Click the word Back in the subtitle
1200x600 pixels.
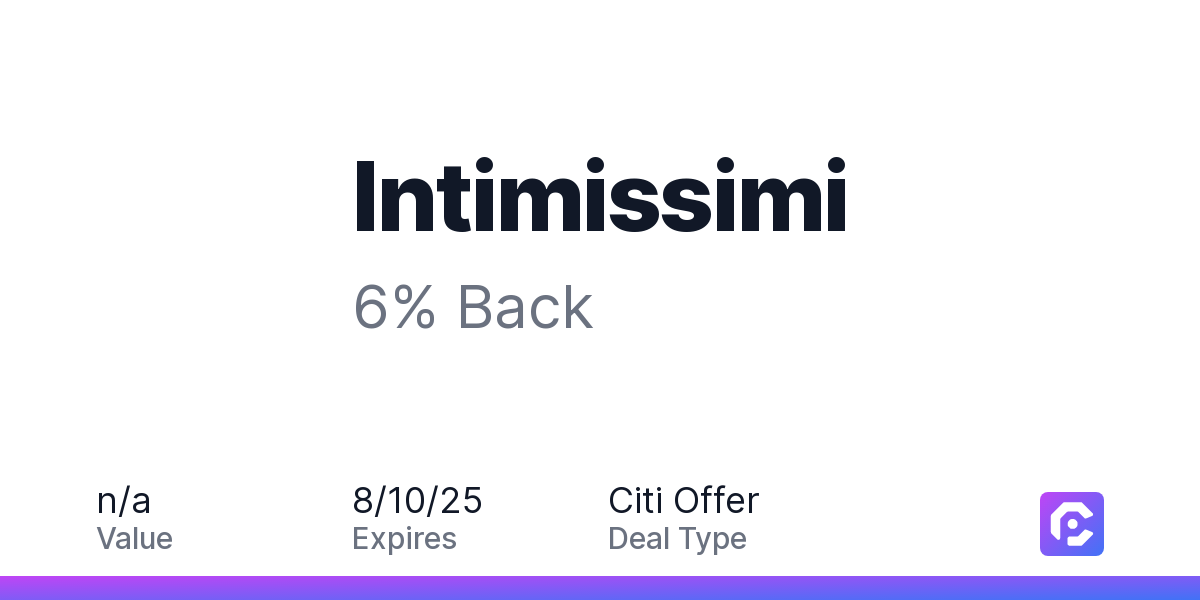click(526, 308)
